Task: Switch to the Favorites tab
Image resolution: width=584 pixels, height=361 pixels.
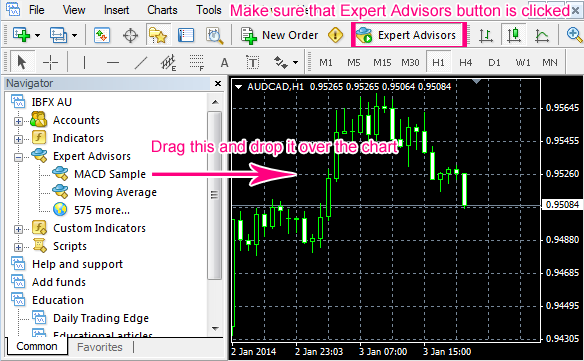Action: (100, 347)
